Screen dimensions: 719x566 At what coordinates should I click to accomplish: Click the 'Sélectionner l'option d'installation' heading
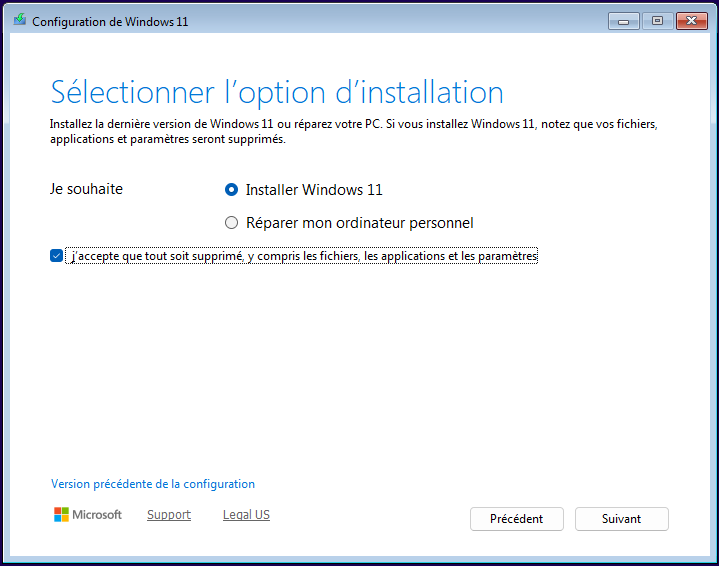pyautogui.click(x=277, y=92)
